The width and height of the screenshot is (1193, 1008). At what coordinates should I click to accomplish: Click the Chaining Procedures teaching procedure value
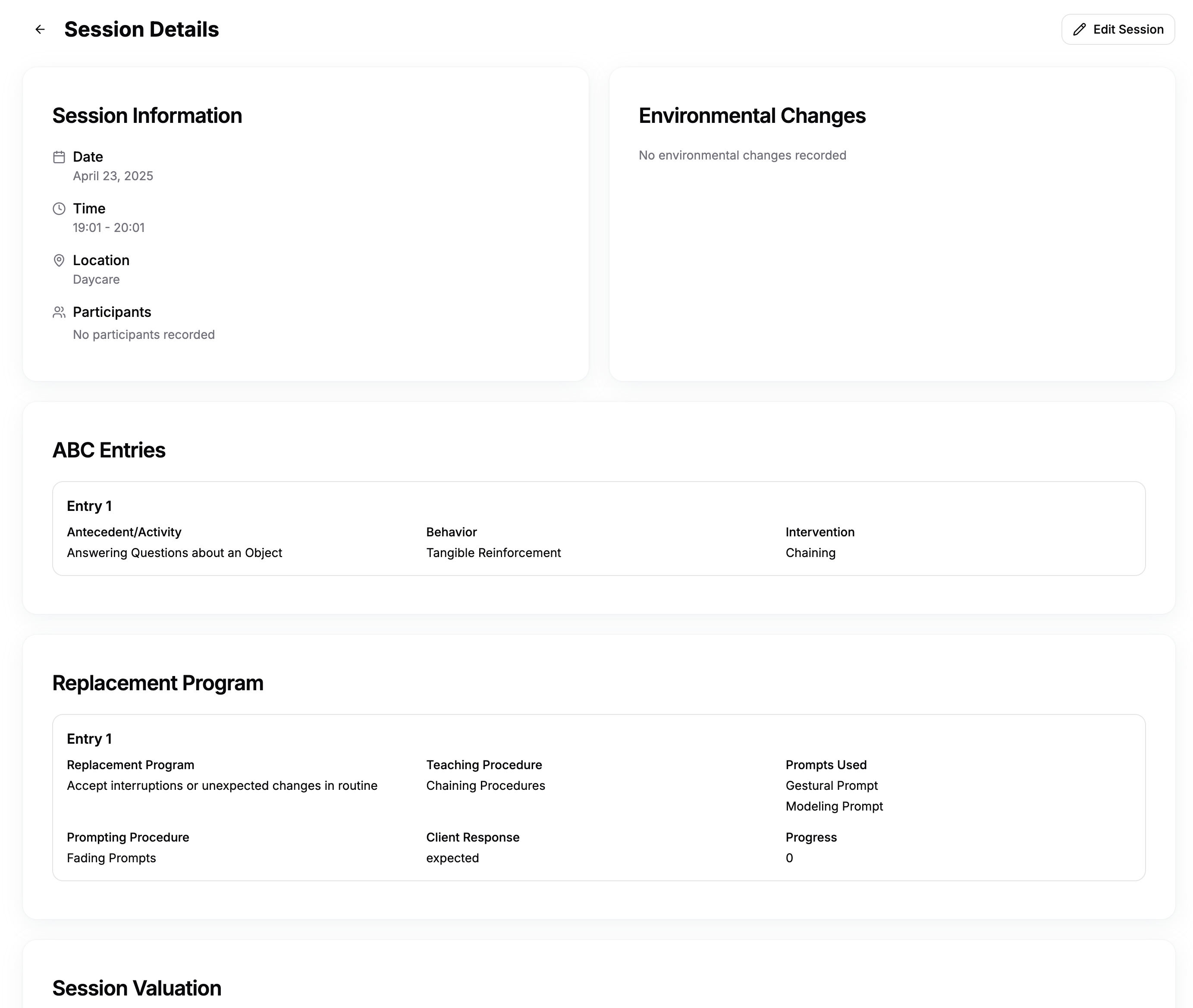(x=485, y=786)
